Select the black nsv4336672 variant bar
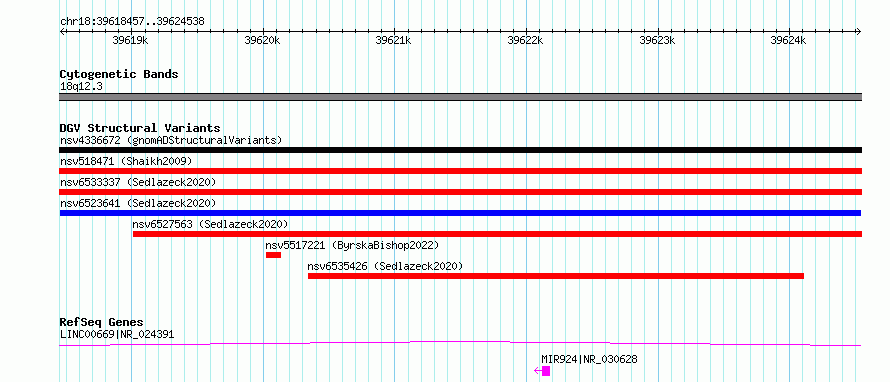The width and height of the screenshot is (890, 382). coord(460,150)
